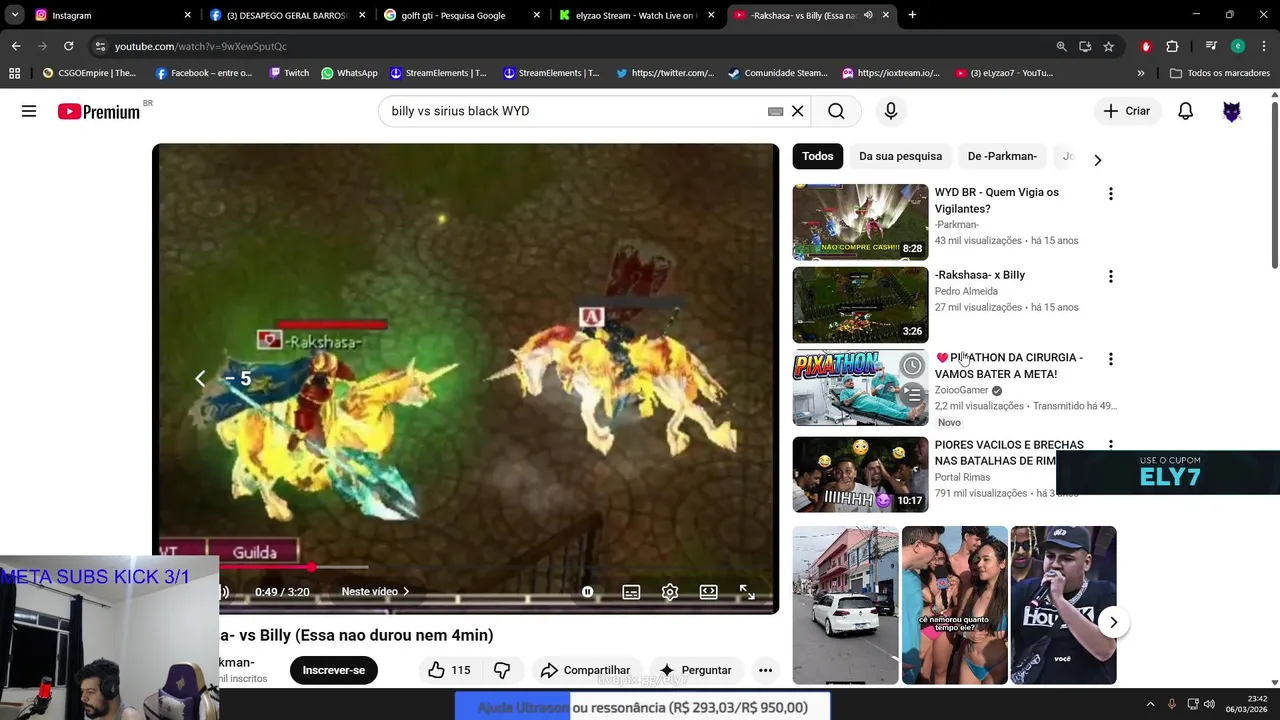Go back in Chrome
1280x720 pixels.
pyautogui.click(x=16, y=46)
